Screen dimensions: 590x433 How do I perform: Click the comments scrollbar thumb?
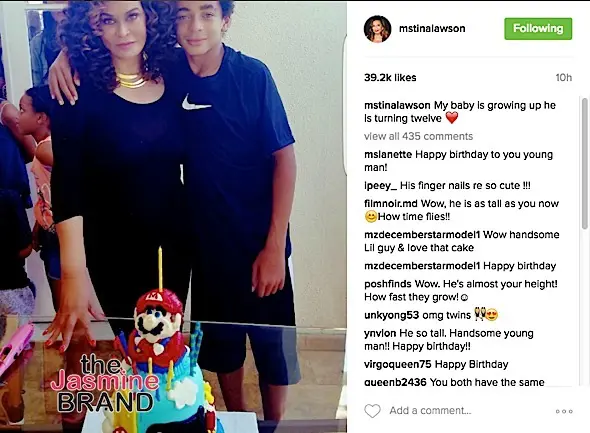tap(584, 163)
